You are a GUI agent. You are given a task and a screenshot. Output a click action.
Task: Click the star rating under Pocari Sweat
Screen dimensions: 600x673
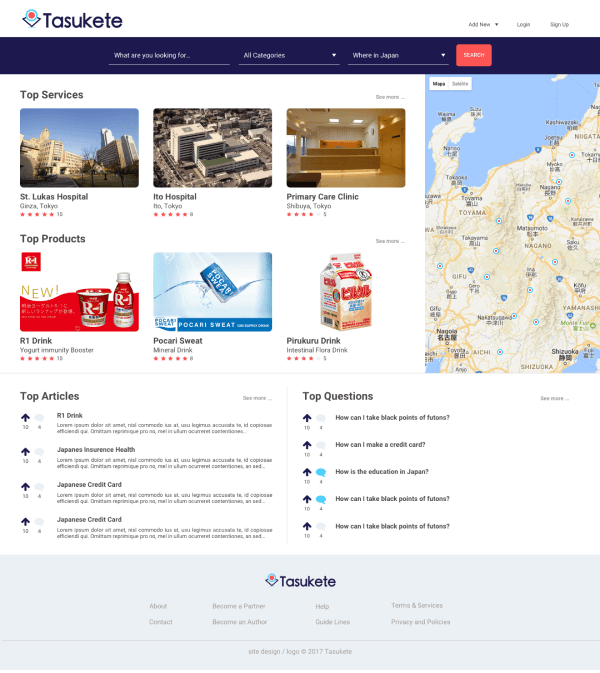pyautogui.click(x=170, y=358)
